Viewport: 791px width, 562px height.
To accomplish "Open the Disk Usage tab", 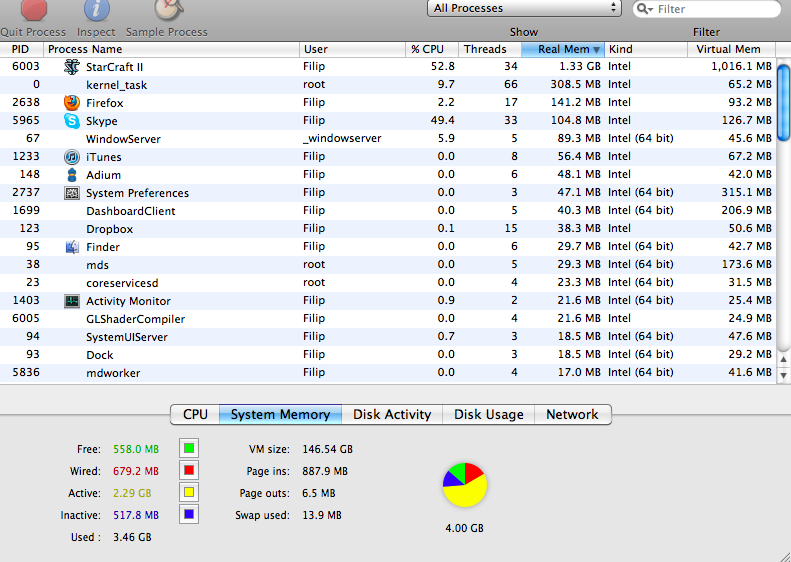I will (x=488, y=414).
